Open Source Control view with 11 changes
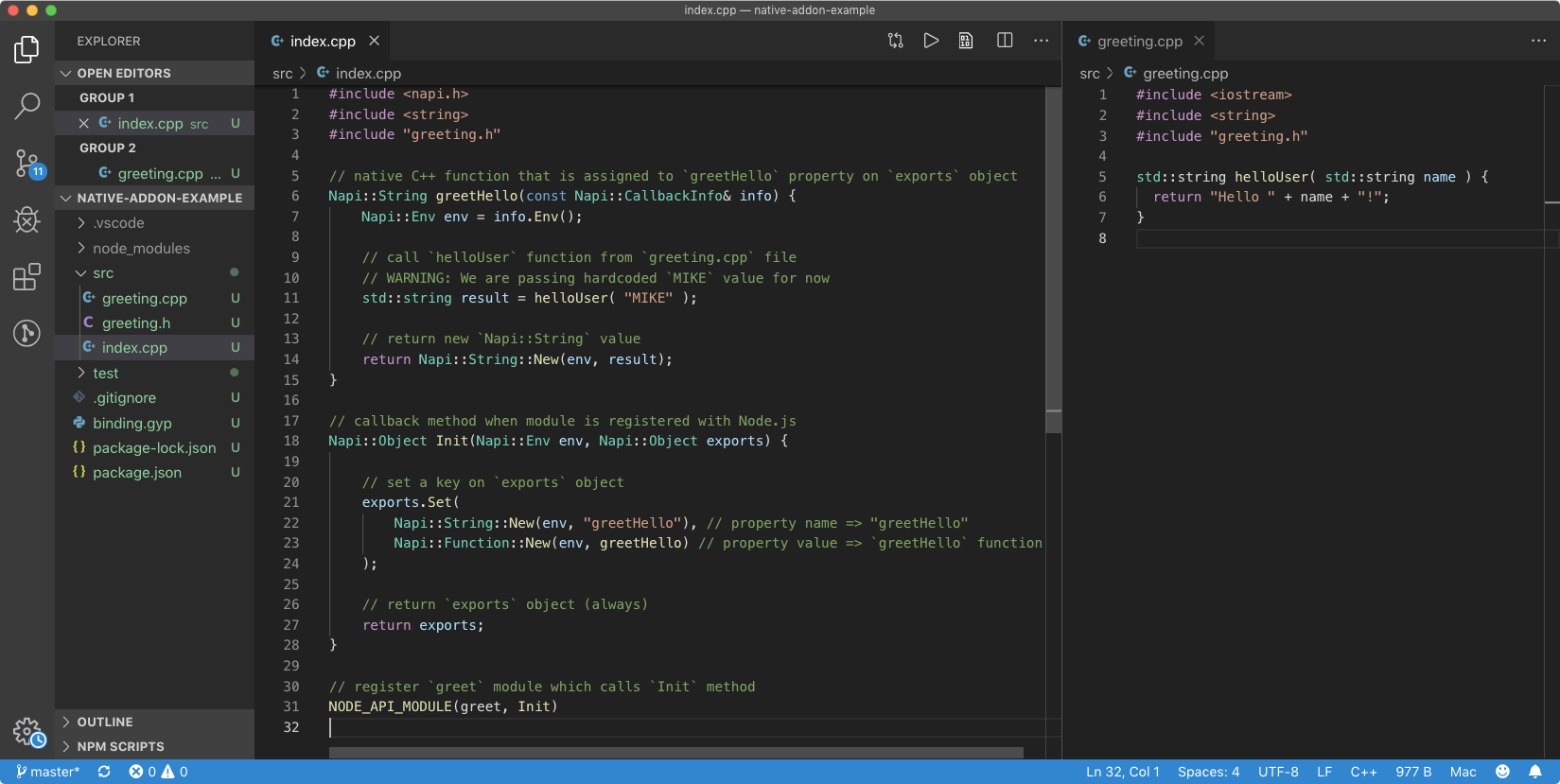The height and width of the screenshot is (784, 1560). point(28,163)
